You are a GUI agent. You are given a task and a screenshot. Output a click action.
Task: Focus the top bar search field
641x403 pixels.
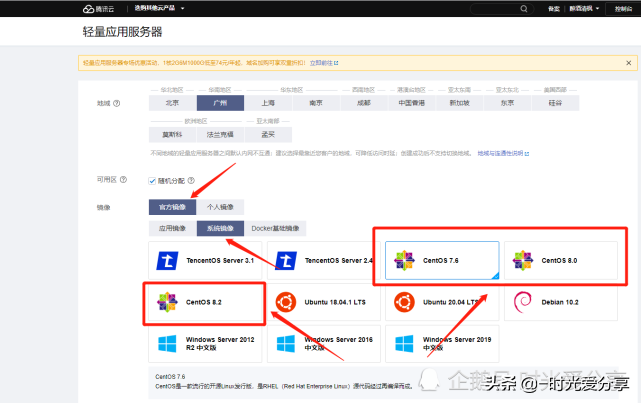click(502, 9)
